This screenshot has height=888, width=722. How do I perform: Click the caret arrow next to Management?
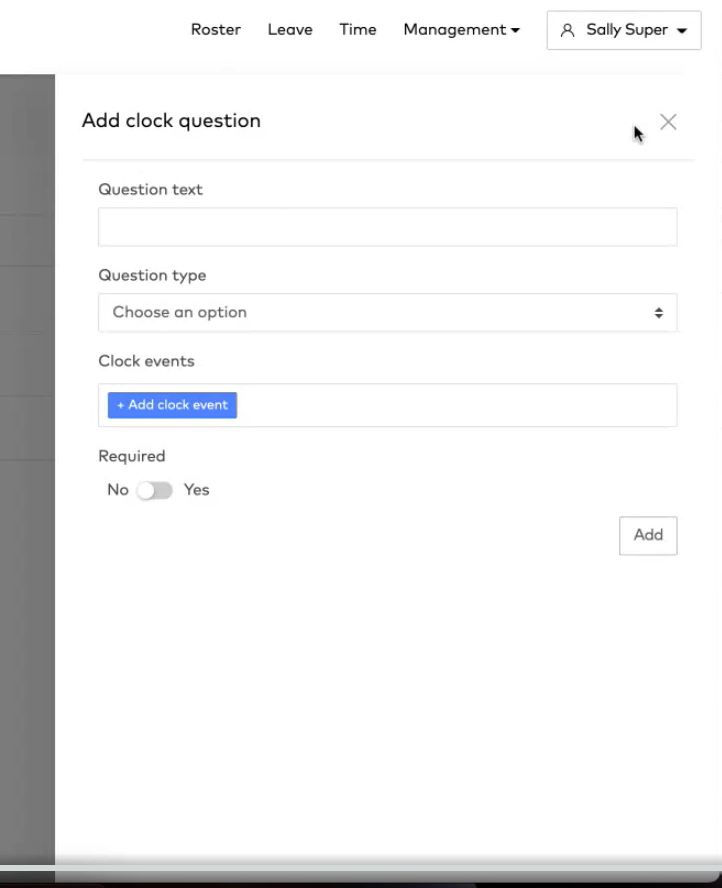(x=515, y=31)
